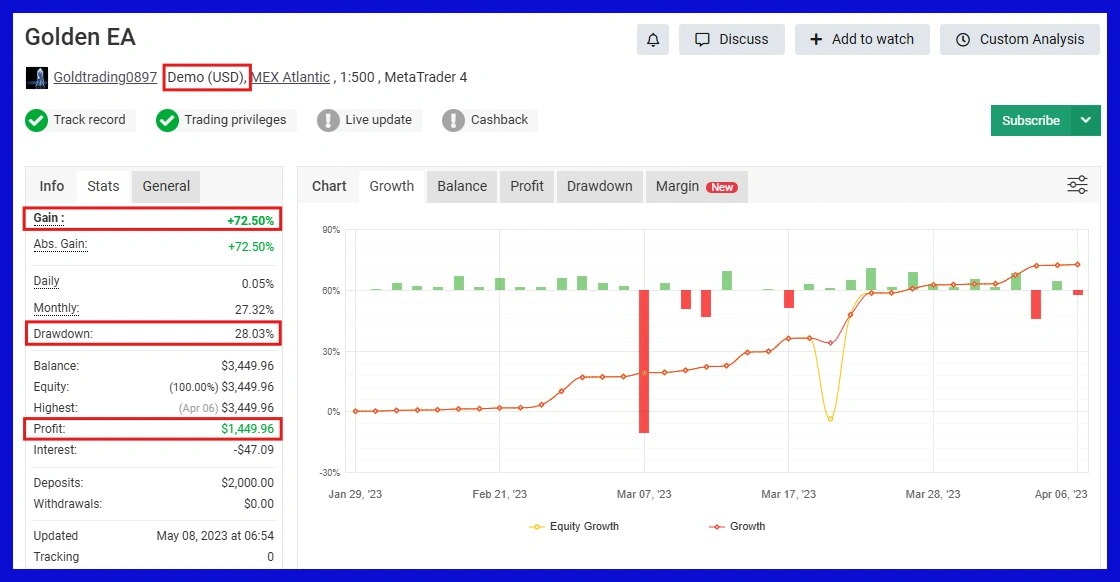This screenshot has height=582, width=1120.
Task: Click the Cashback warning icon
Action: (x=454, y=121)
